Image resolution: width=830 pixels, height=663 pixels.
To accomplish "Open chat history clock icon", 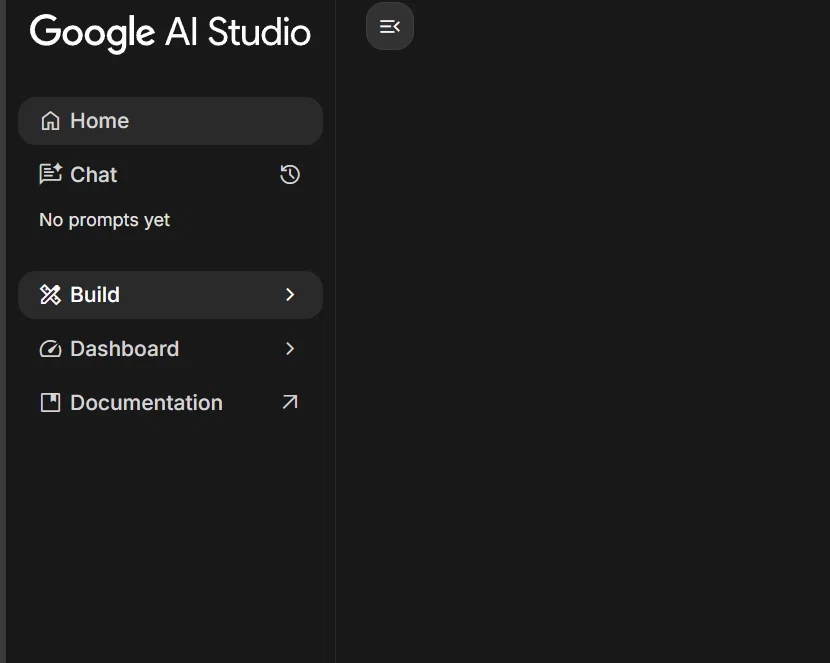I will coord(290,175).
